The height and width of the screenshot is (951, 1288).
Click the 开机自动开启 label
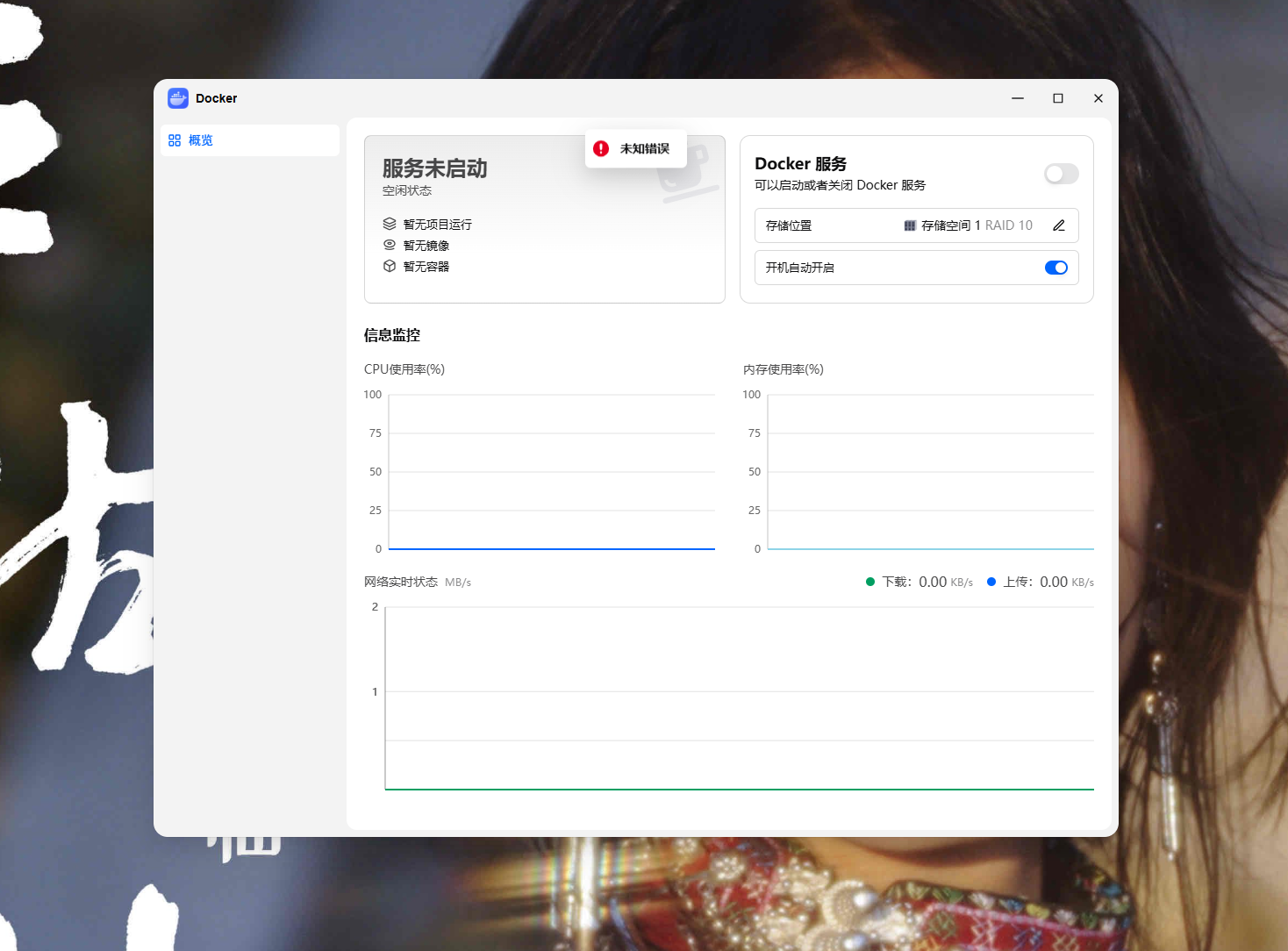coord(800,268)
